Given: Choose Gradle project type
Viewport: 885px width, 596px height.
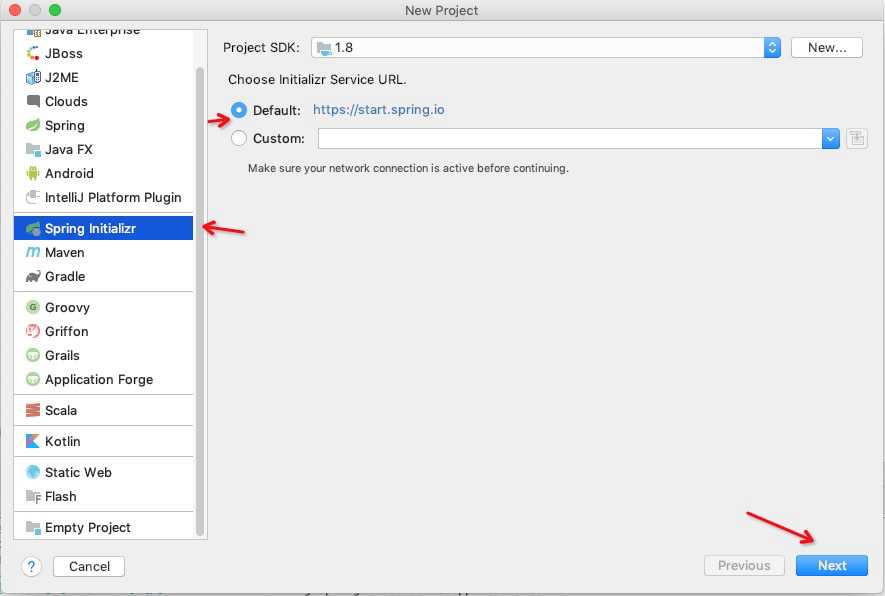Looking at the screenshot, I should click(x=103, y=277).
